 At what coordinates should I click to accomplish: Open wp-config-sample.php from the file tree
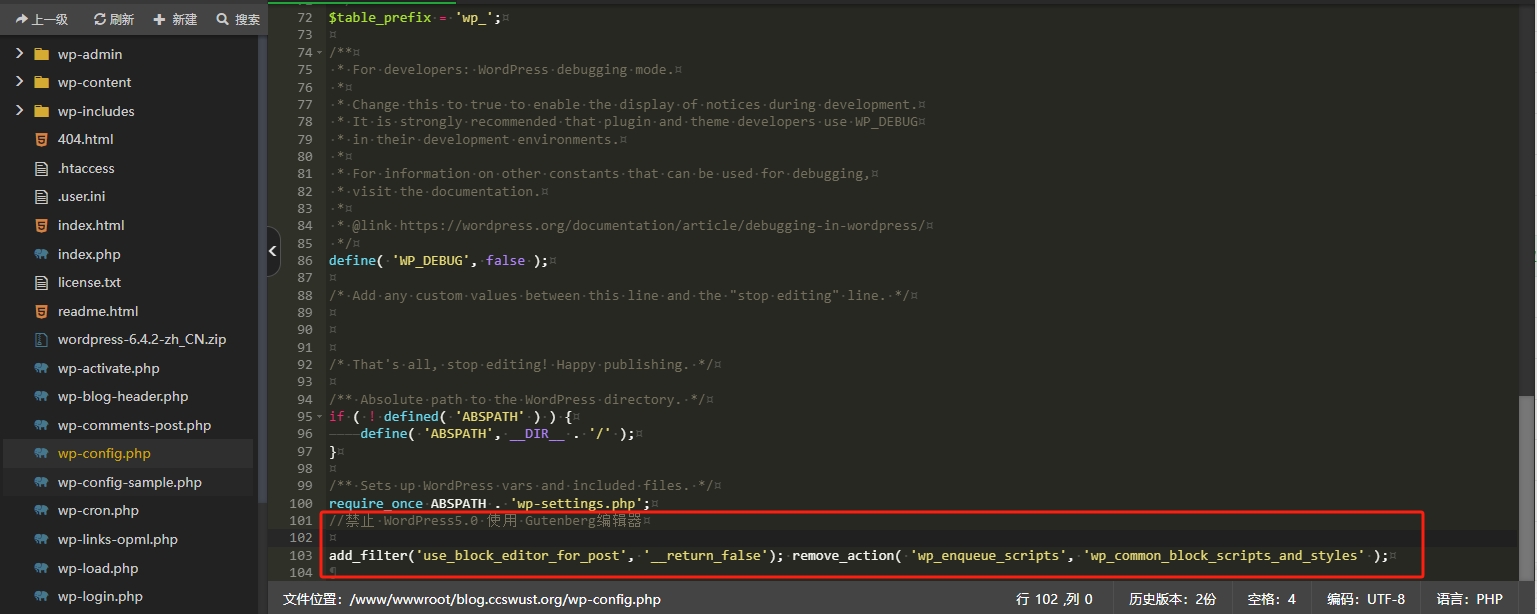point(129,482)
